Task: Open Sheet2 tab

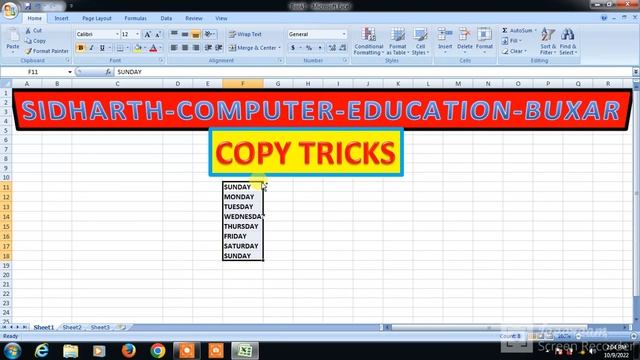Action: click(72, 327)
